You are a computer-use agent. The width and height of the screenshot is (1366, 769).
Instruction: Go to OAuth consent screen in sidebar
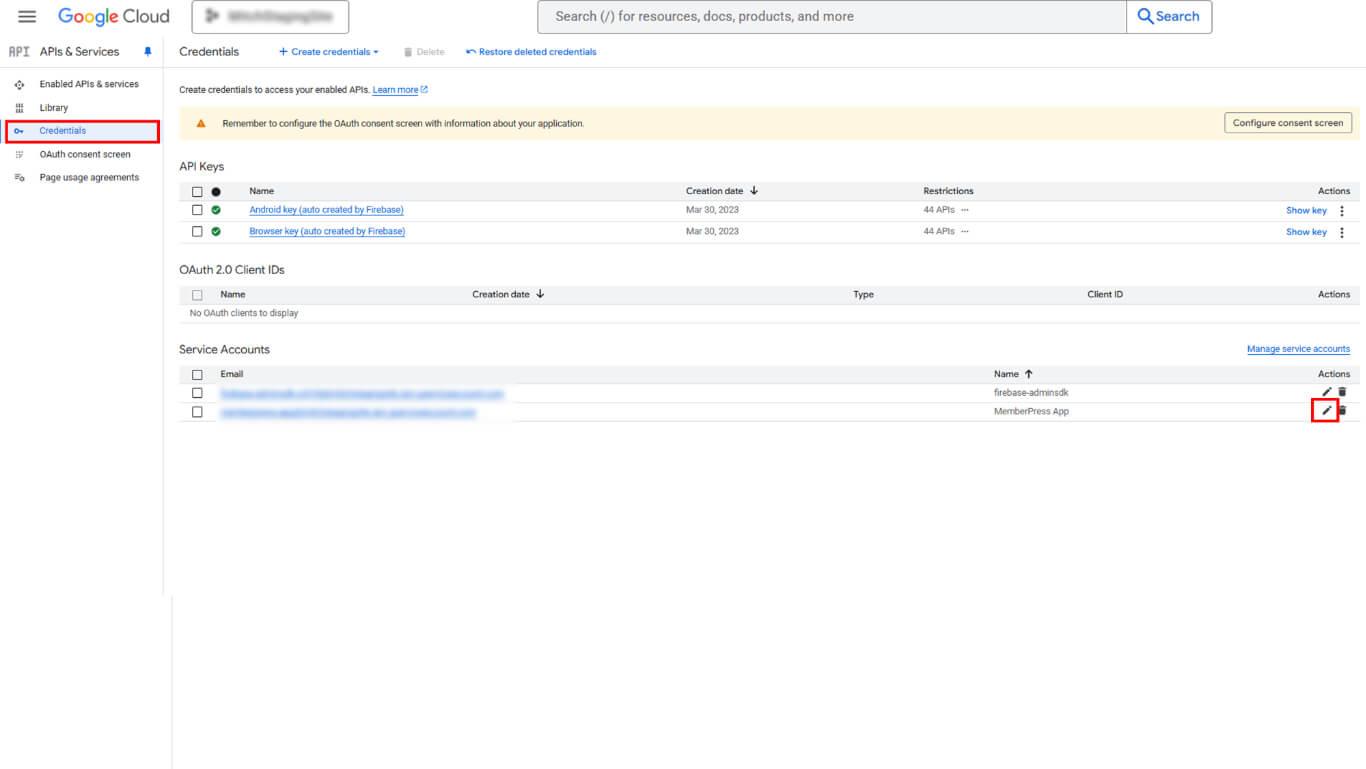tap(84, 154)
